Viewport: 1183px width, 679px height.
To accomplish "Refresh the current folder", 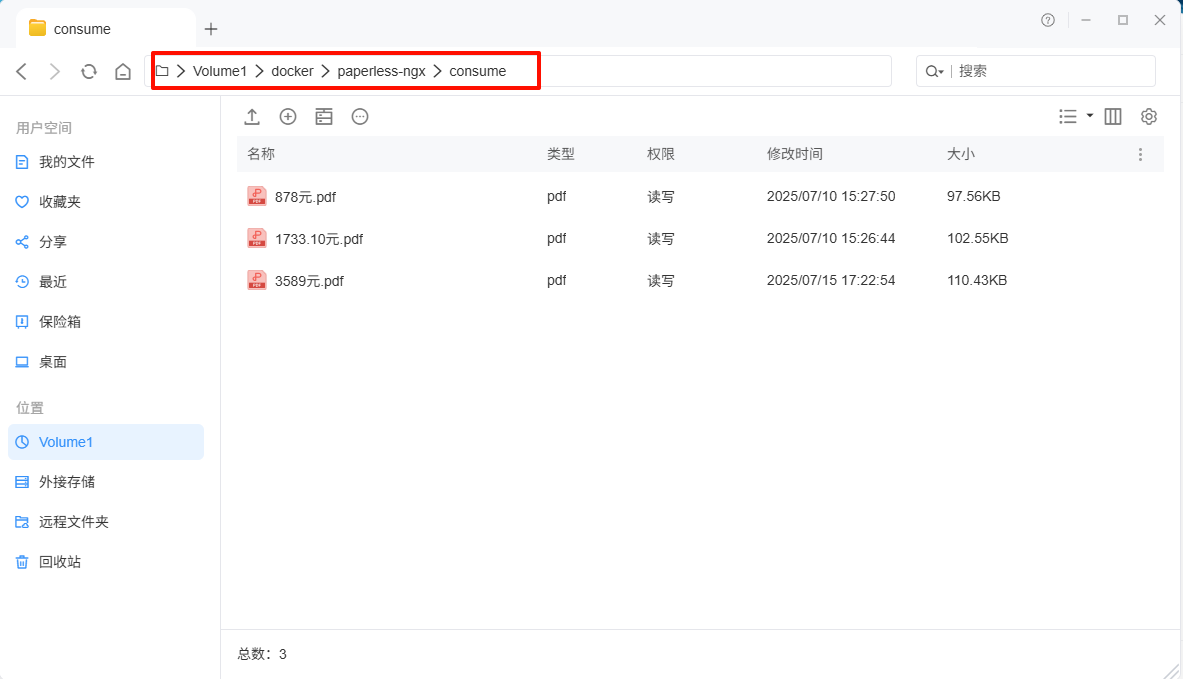I will pyautogui.click(x=89, y=72).
